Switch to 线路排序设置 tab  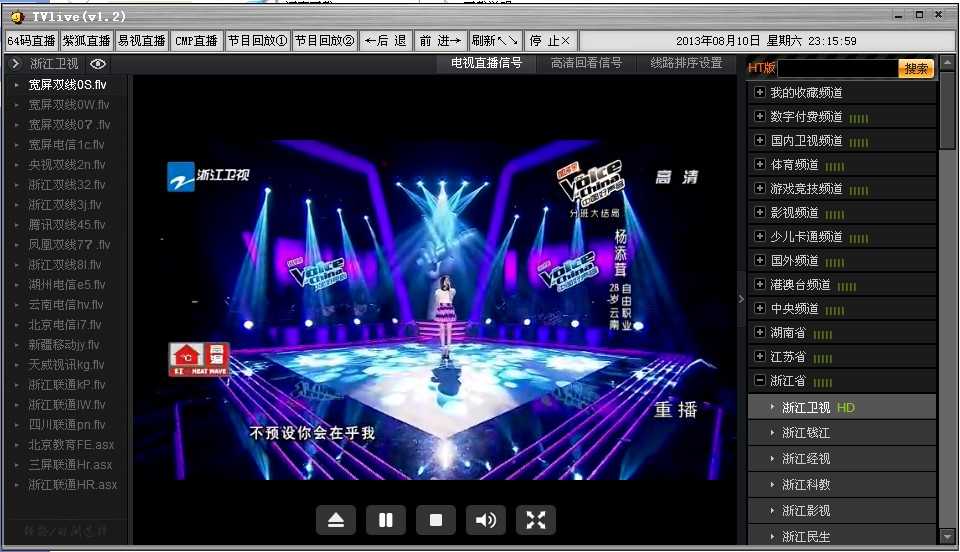686,63
